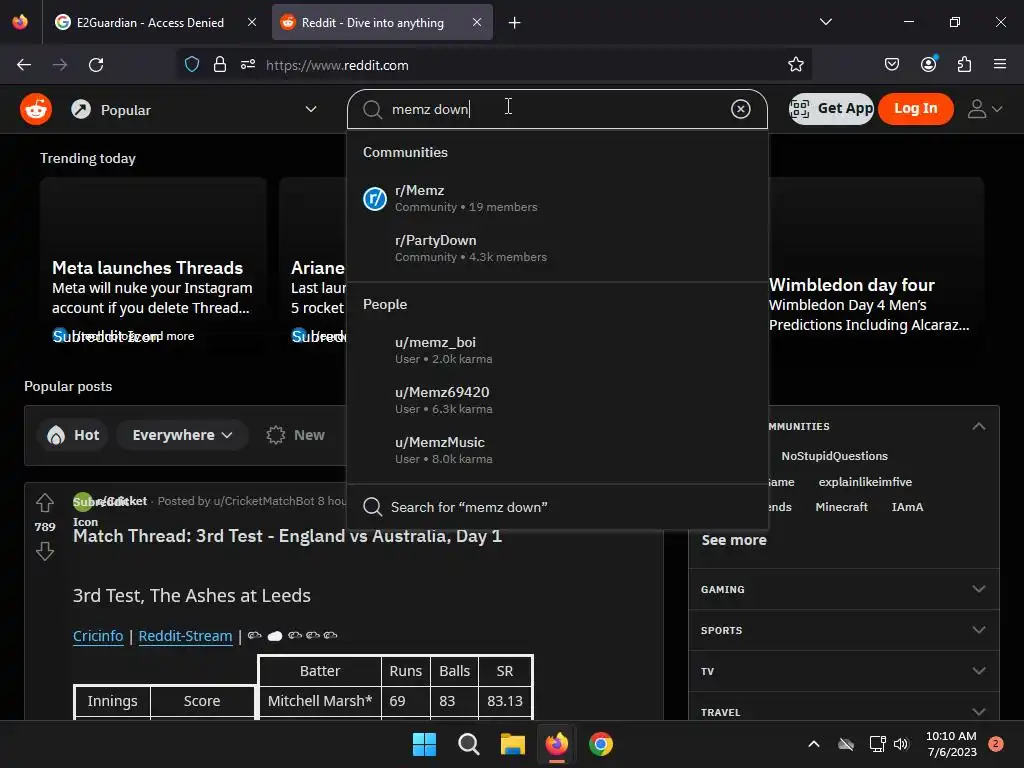Viewport: 1024px width, 768px height.
Task: Click search magnifier icon in search box
Action: 372,109
